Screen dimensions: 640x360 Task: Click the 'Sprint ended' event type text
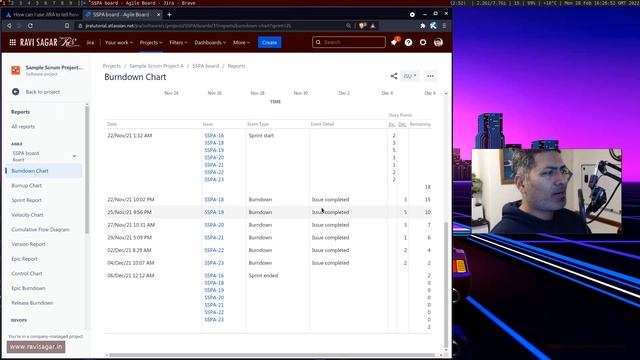point(263,276)
